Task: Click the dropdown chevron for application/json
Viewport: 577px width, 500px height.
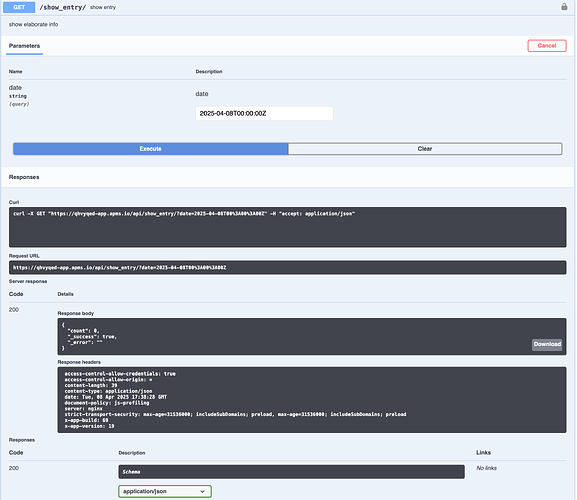Action: (202, 492)
